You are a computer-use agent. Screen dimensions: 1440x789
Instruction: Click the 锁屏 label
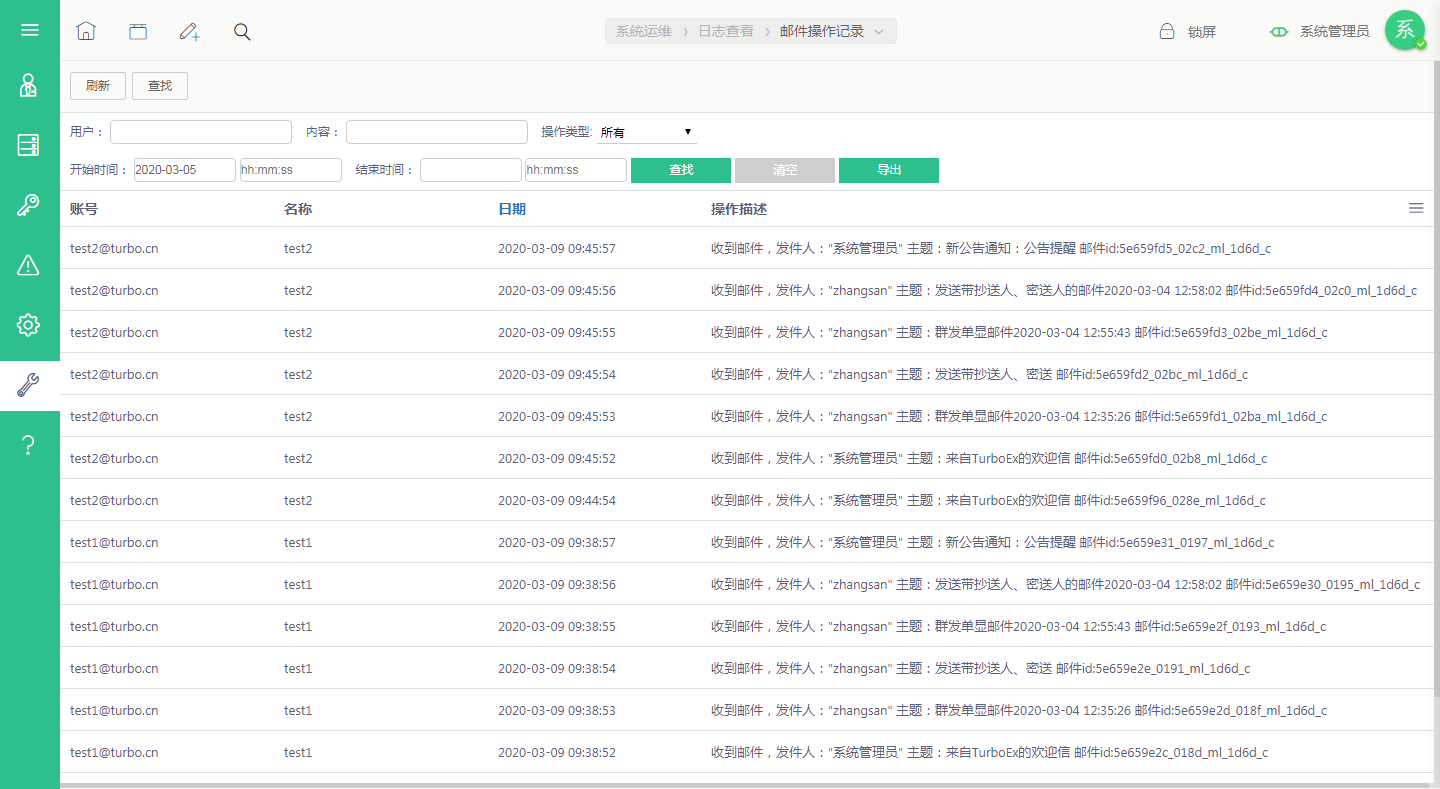[1202, 31]
